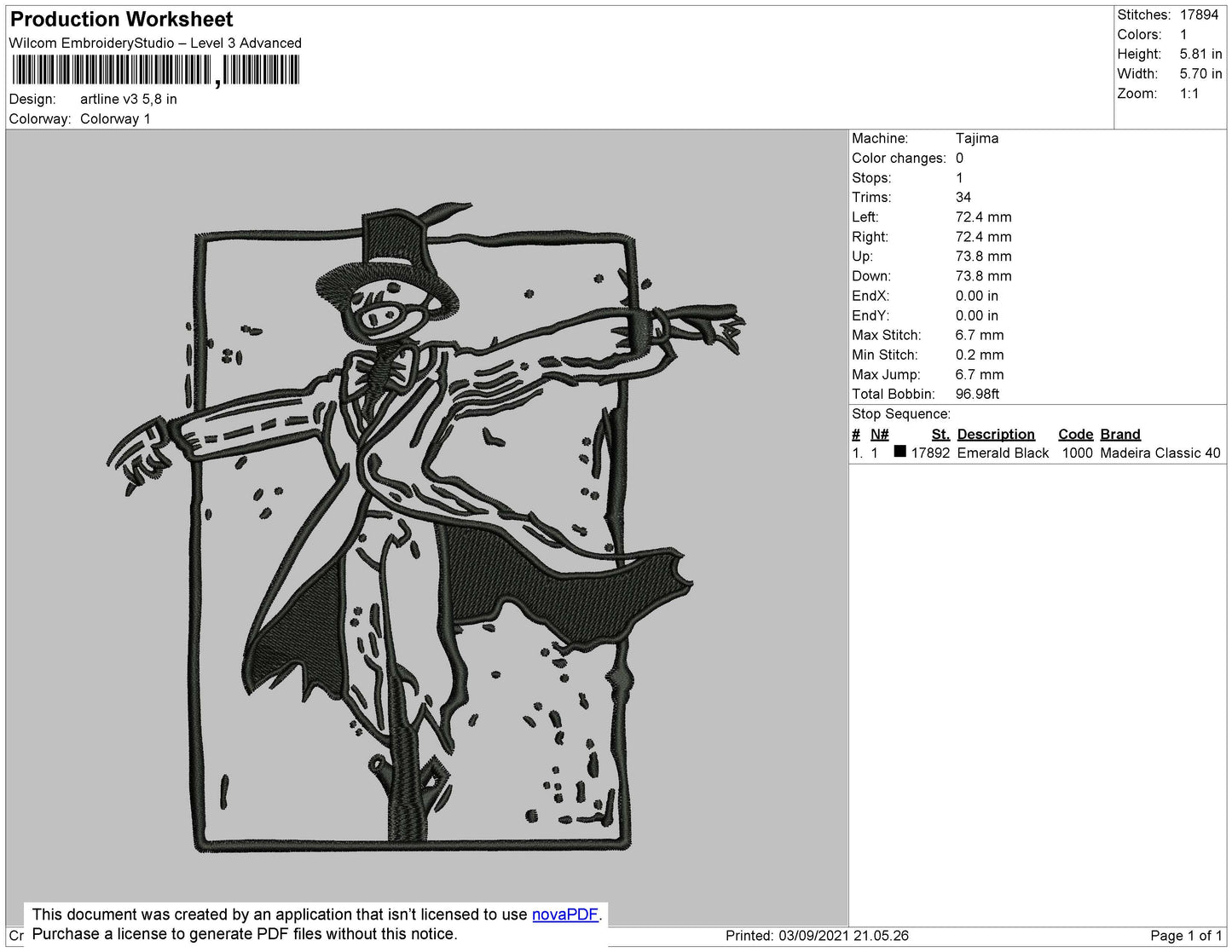Select the printed date '03/09/2021 21.05.26'
Image resolution: width=1232 pixels, height=952 pixels.
click(843, 936)
